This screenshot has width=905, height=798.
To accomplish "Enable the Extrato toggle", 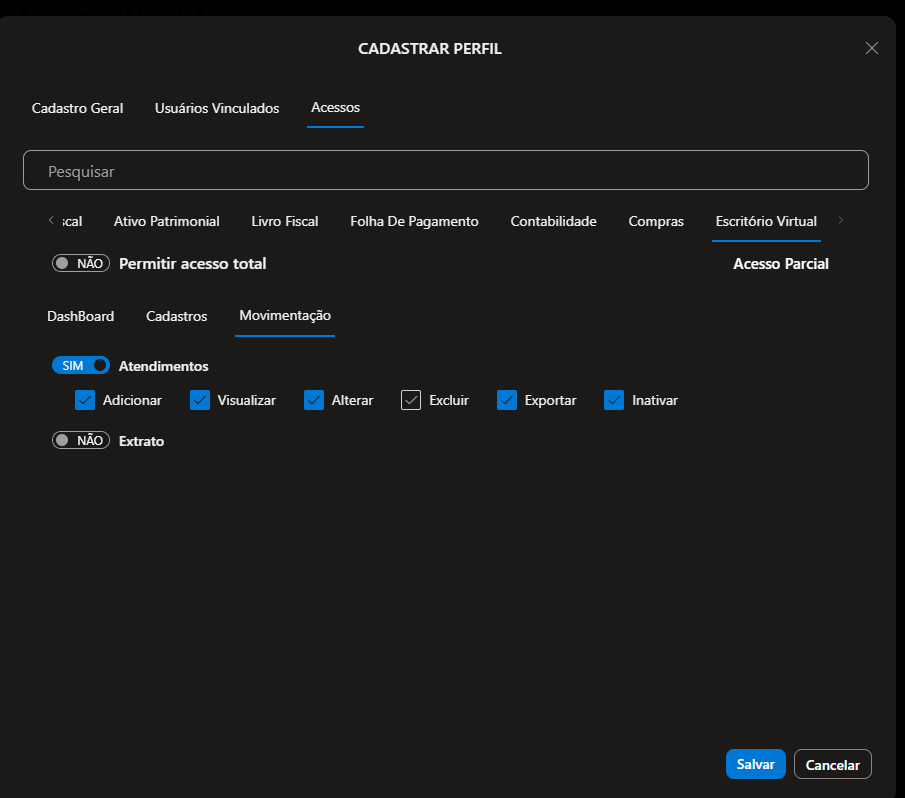I will (x=81, y=440).
